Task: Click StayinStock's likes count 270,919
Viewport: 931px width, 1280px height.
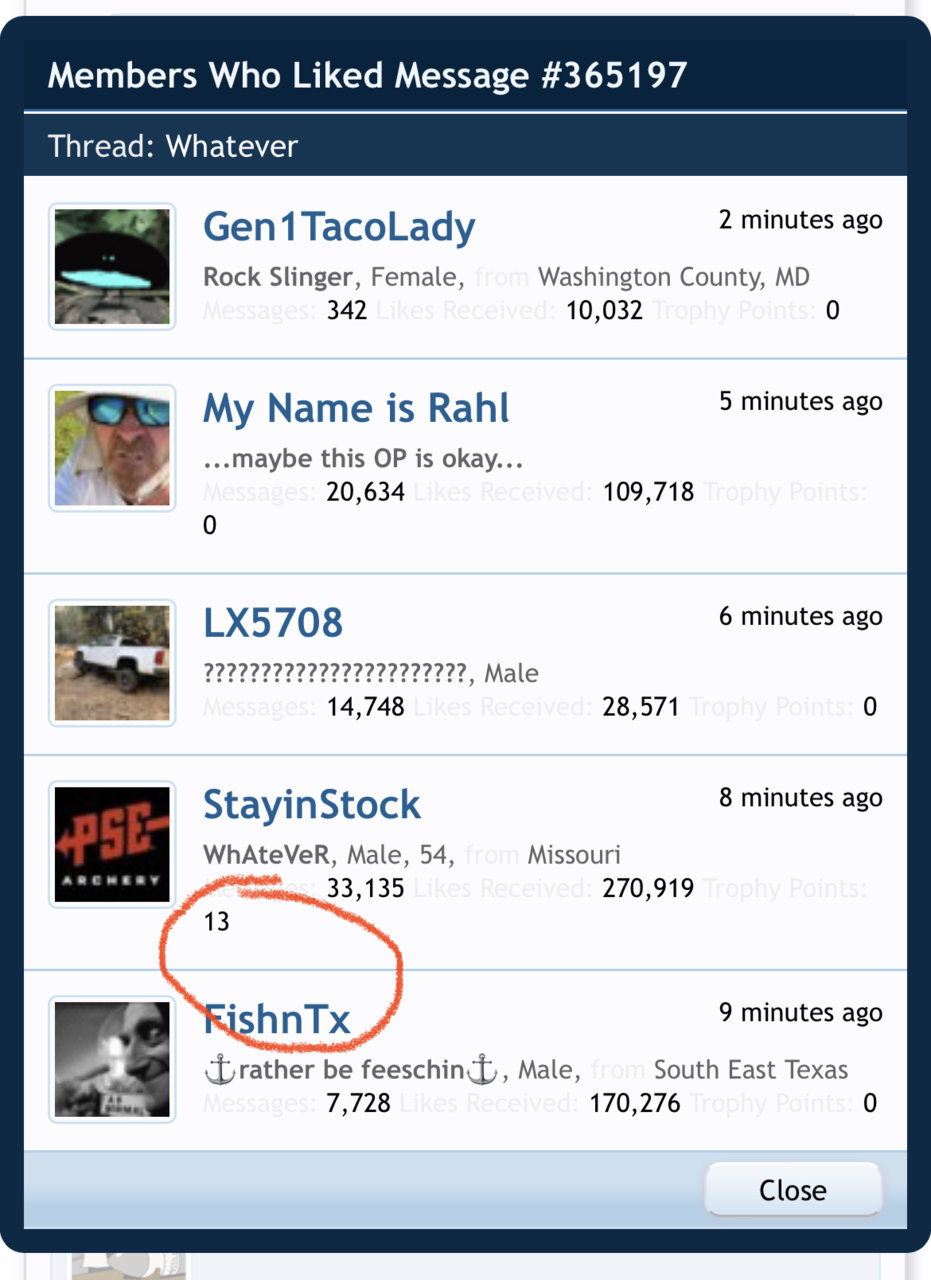Action: [648, 888]
